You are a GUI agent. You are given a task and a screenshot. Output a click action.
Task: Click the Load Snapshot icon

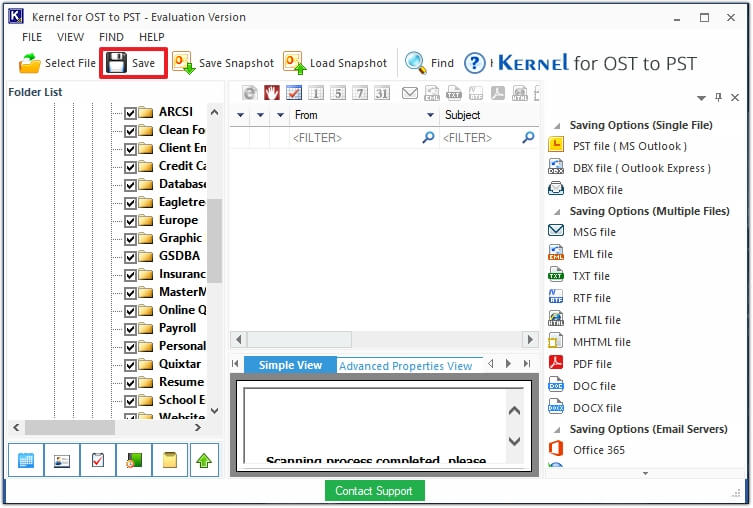point(294,63)
